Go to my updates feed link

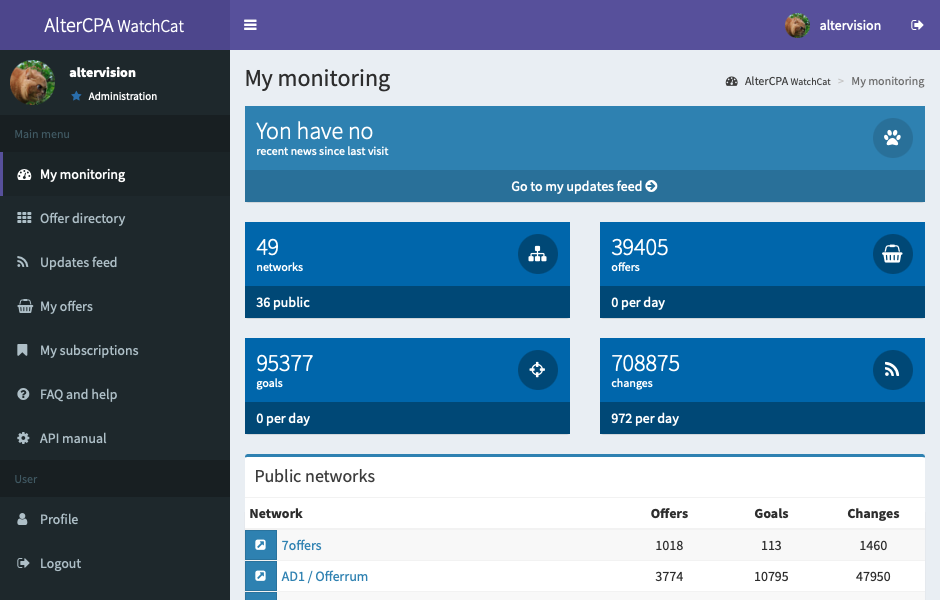pos(585,186)
